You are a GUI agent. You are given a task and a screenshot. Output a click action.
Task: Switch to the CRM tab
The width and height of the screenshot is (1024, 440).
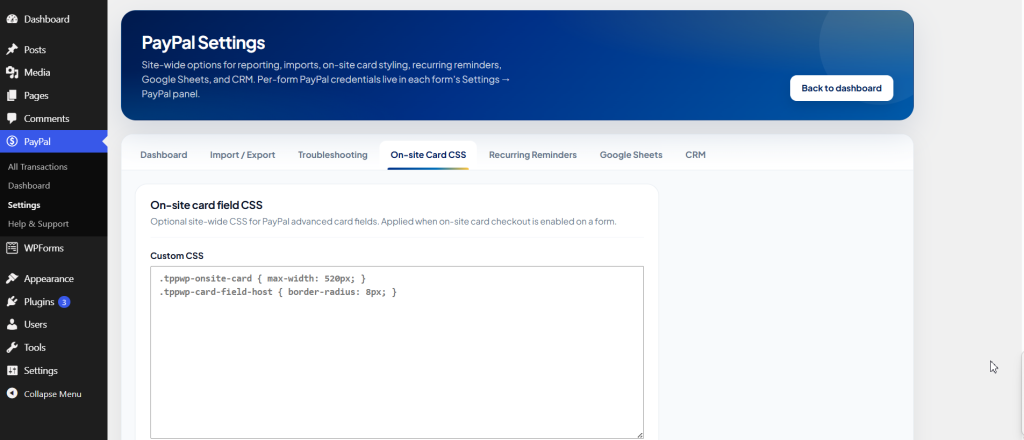[696, 155]
